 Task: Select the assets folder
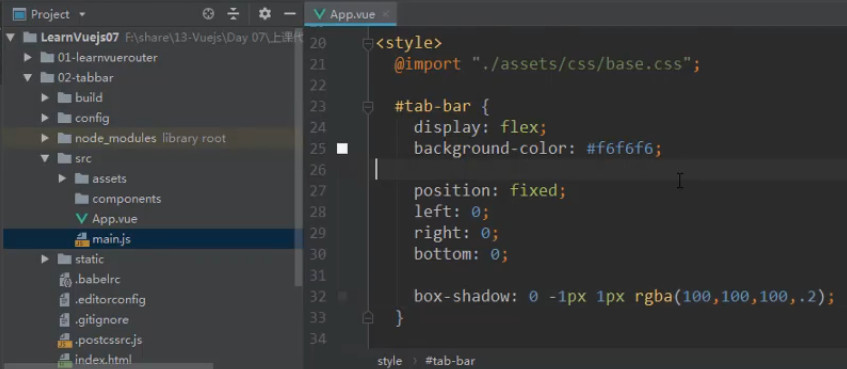click(x=109, y=178)
